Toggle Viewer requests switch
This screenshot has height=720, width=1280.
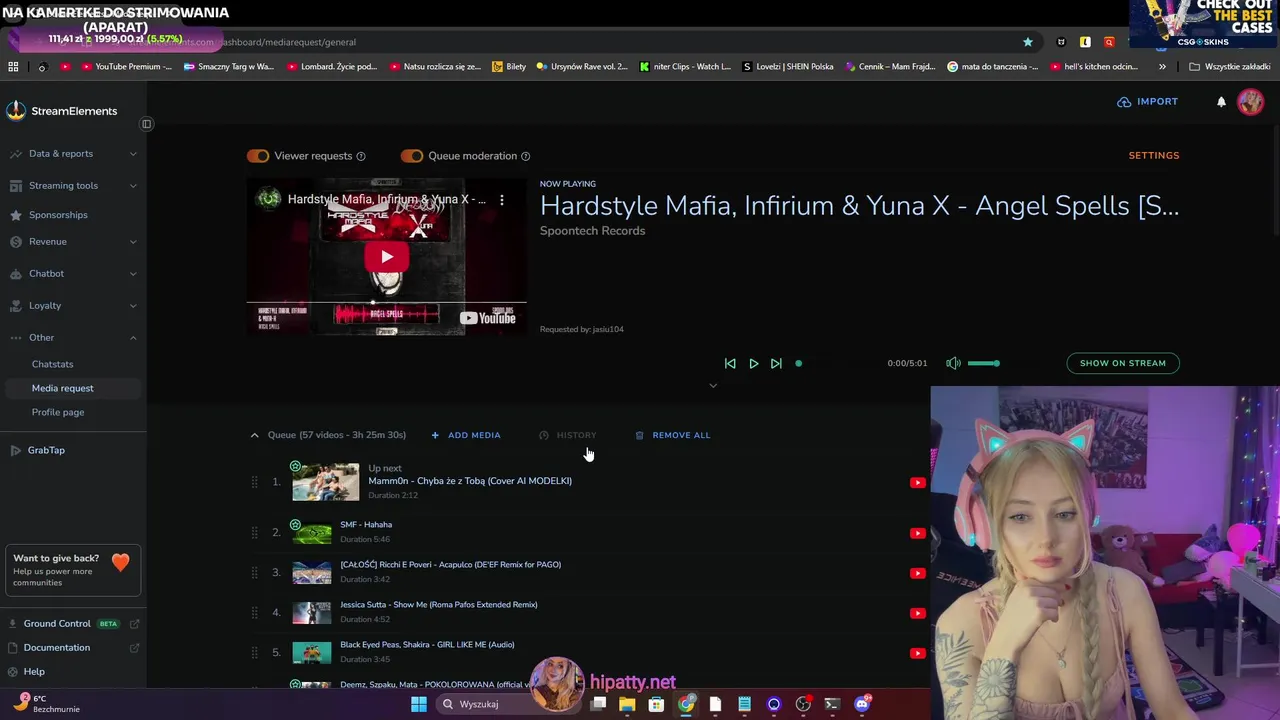coord(258,156)
